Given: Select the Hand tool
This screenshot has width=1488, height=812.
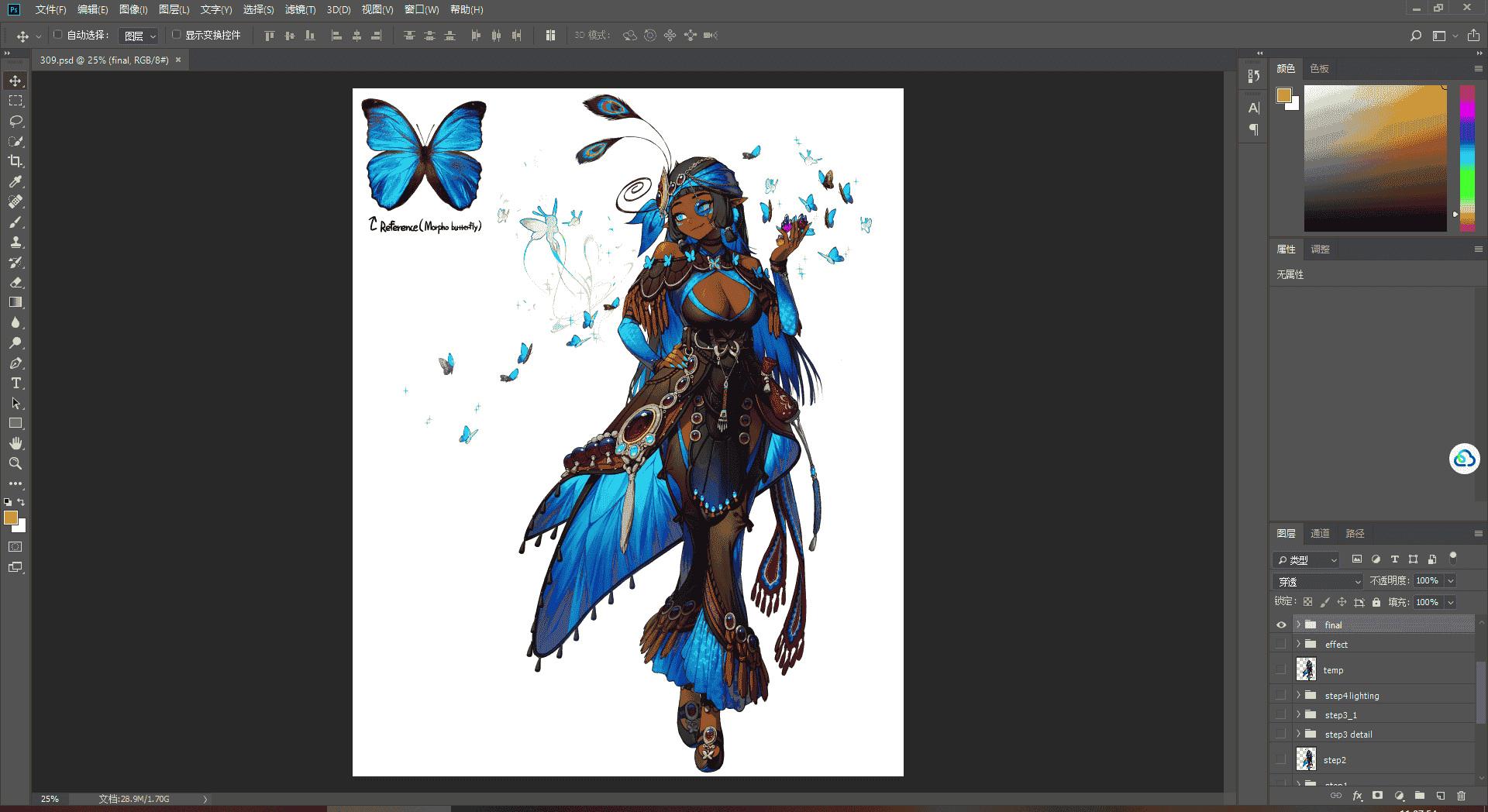Looking at the screenshot, I should click(x=15, y=443).
